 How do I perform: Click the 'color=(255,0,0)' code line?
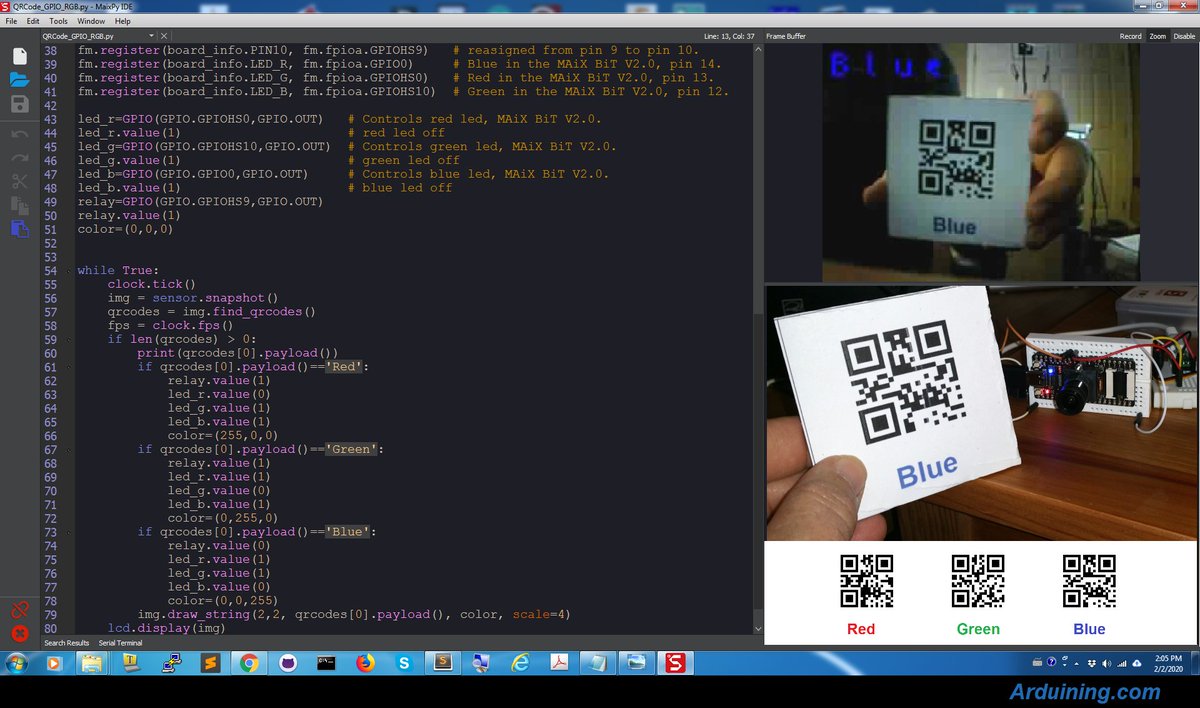[x=223, y=436]
